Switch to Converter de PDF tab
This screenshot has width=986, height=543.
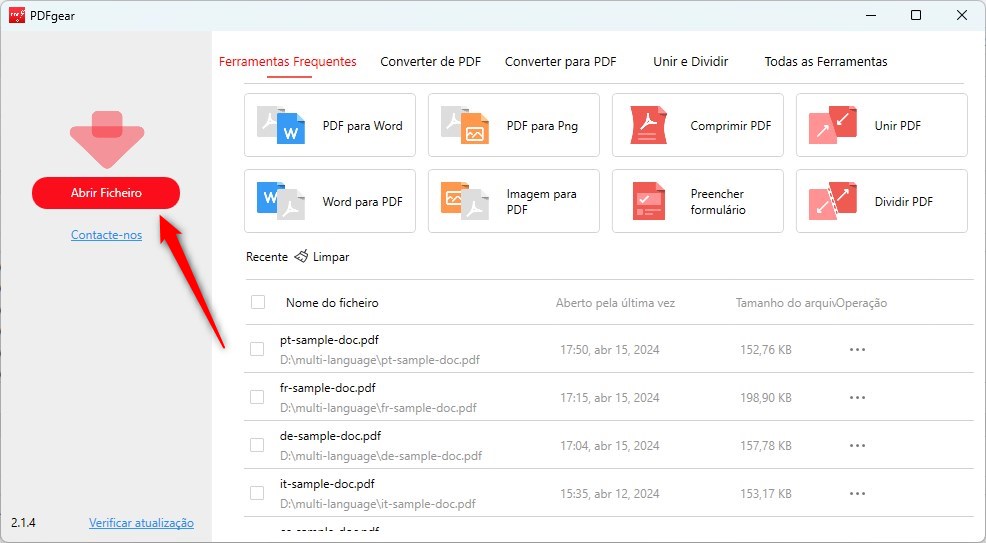[x=430, y=62]
